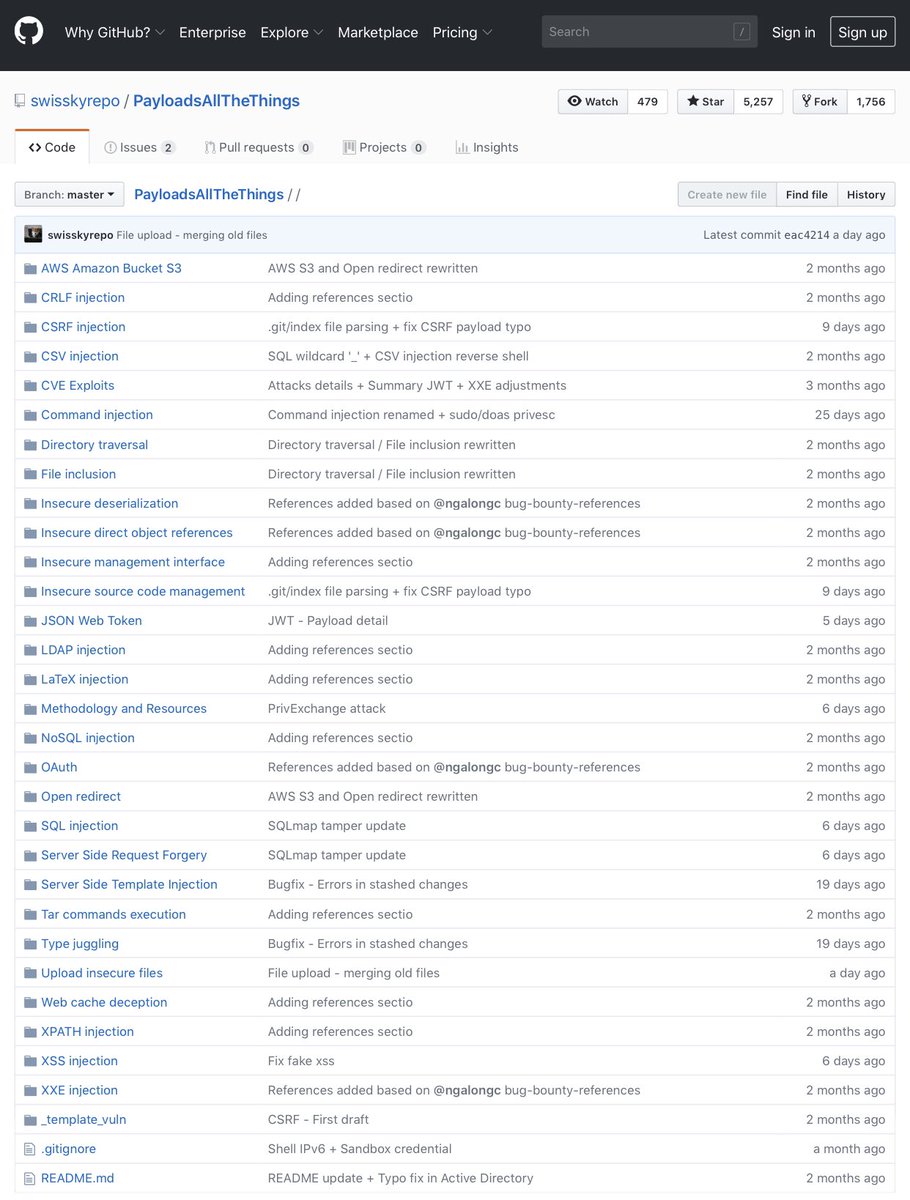
Task: Expand the Why GitHub? menu
Action: [x=115, y=32]
